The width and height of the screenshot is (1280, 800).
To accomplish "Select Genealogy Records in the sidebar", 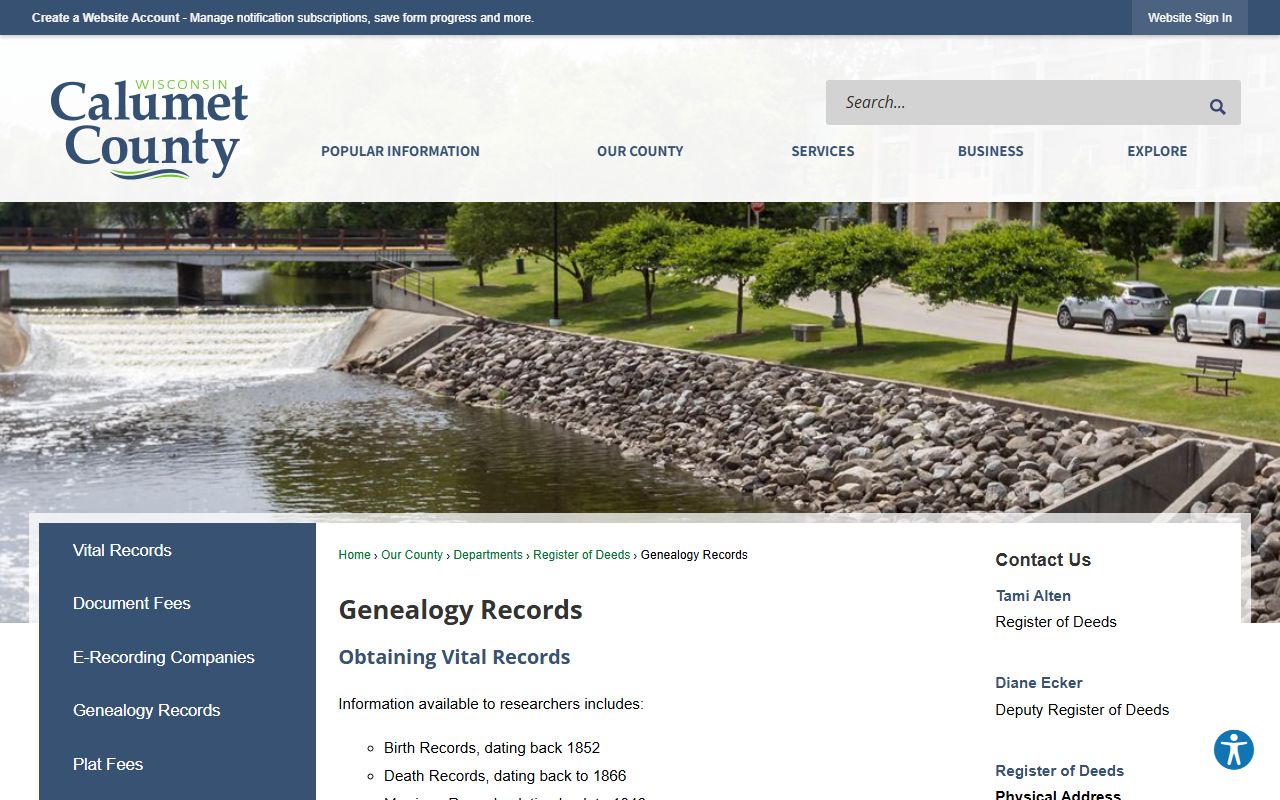I will pyautogui.click(x=146, y=710).
